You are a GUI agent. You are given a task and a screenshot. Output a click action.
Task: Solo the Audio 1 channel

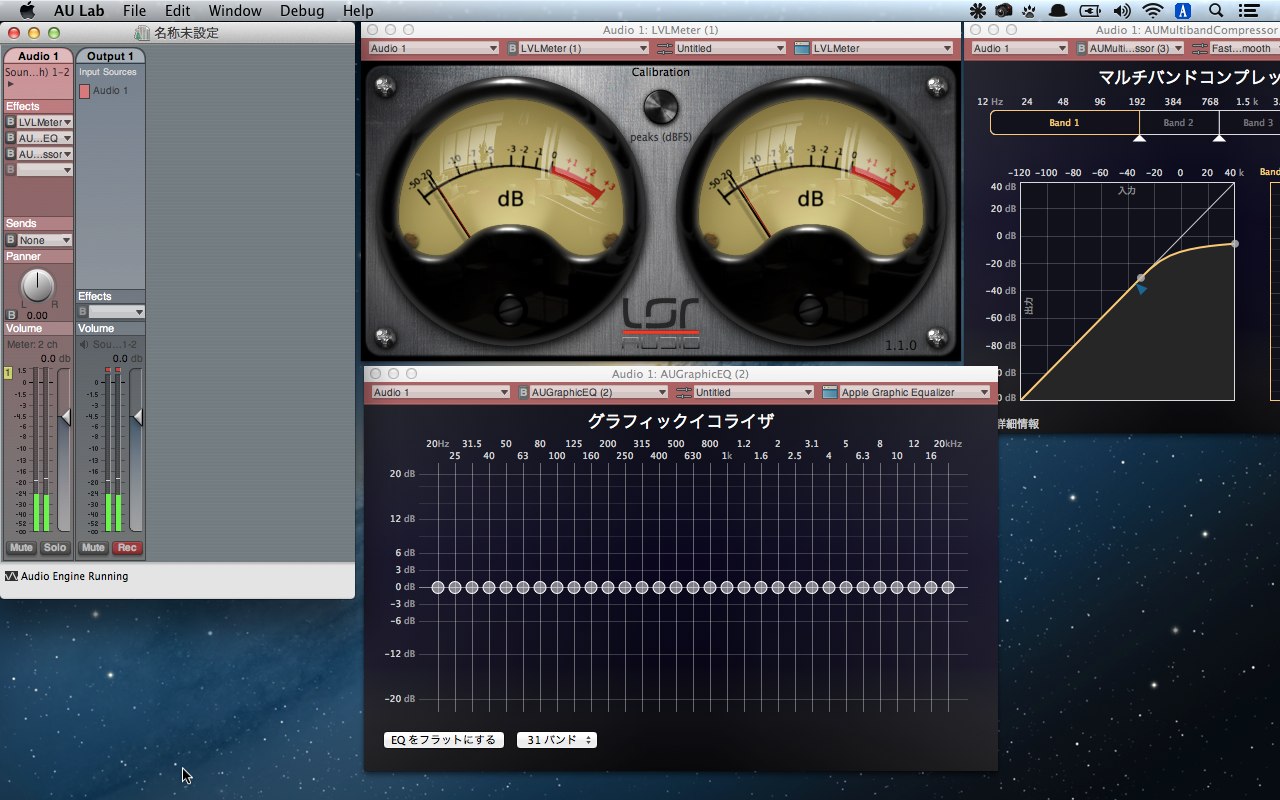coord(55,548)
